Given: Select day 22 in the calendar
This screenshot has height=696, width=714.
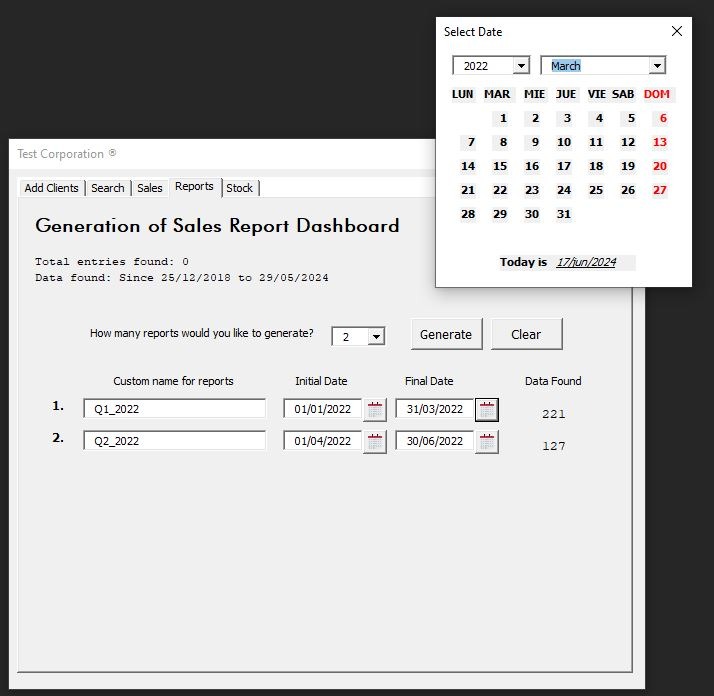Looking at the screenshot, I should pos(500,190).
